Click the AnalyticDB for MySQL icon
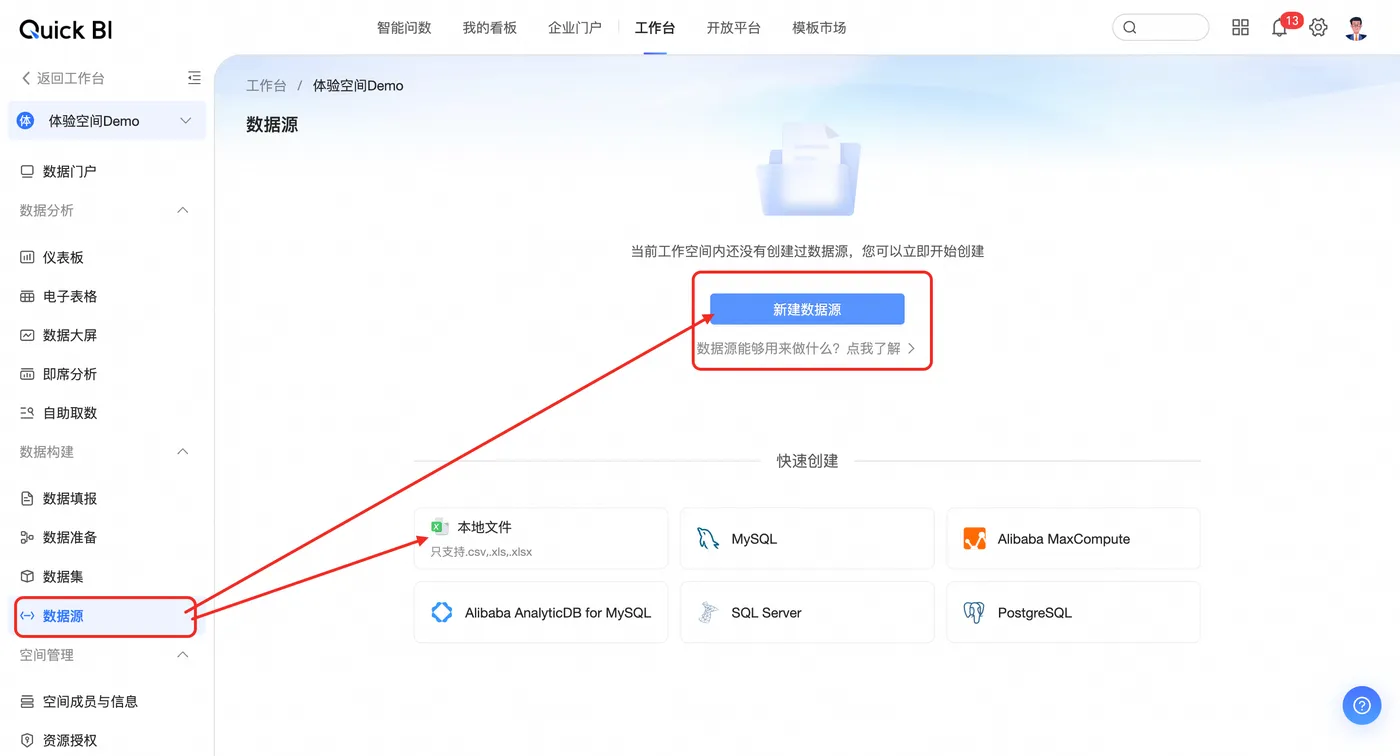 pos(442,613)
